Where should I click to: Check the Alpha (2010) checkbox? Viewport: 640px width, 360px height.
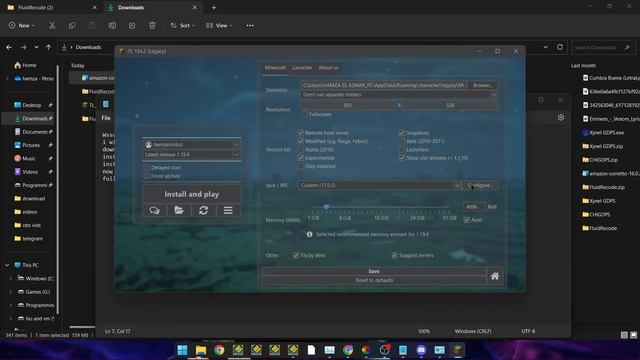pyautogui.click(x=301, y=149)
